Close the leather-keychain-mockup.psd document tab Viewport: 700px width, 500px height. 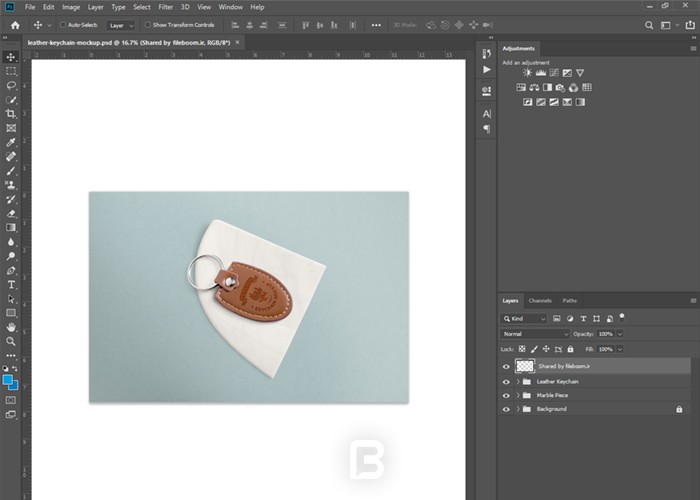click(x=238, y=42)
